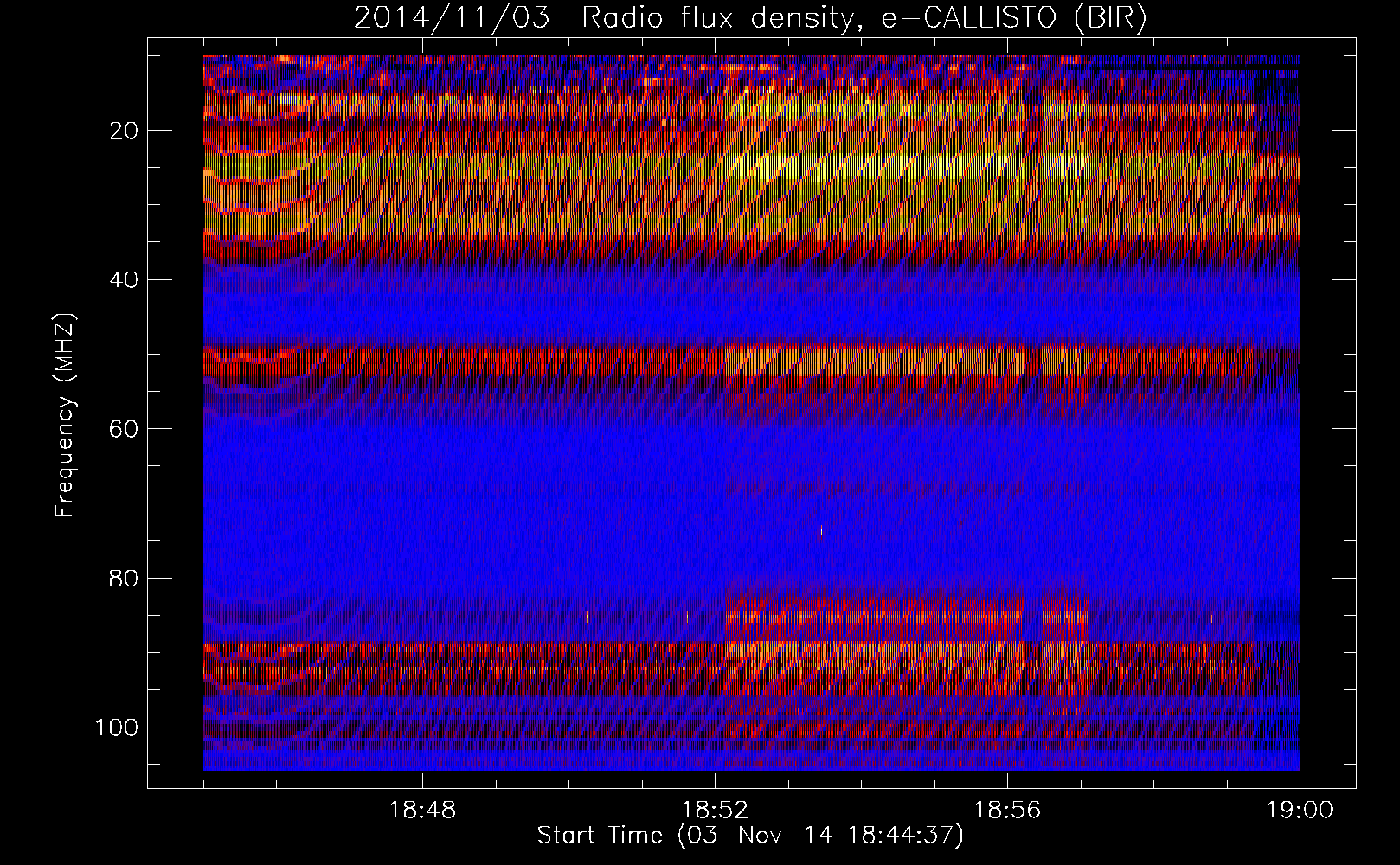Click the 'Frequency (MHZ)' axis label
Image resolution: width=1400 pixels, height=865 pixels.
click(x=65, y=415)
